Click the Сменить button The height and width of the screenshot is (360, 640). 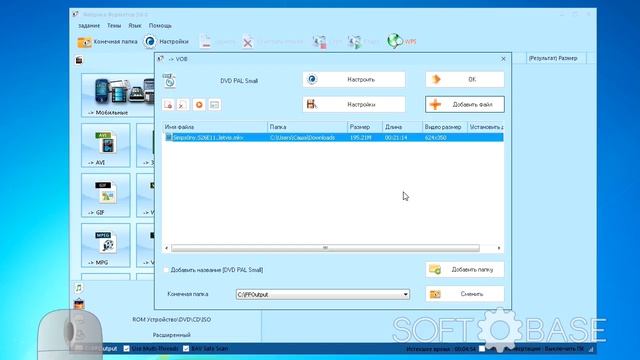click(464, 294)
